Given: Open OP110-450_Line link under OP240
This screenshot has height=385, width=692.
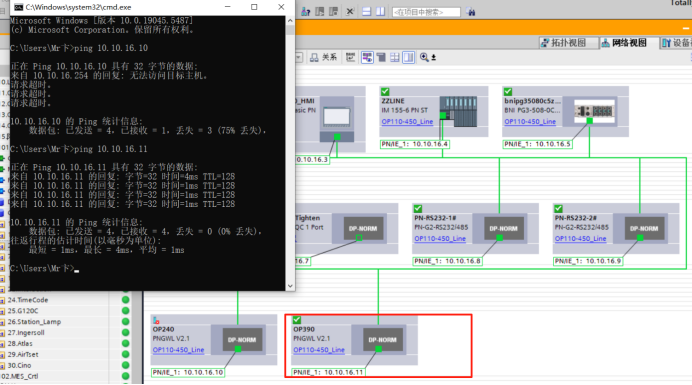Looking at the screenshot, I should (x=178, y=350).
